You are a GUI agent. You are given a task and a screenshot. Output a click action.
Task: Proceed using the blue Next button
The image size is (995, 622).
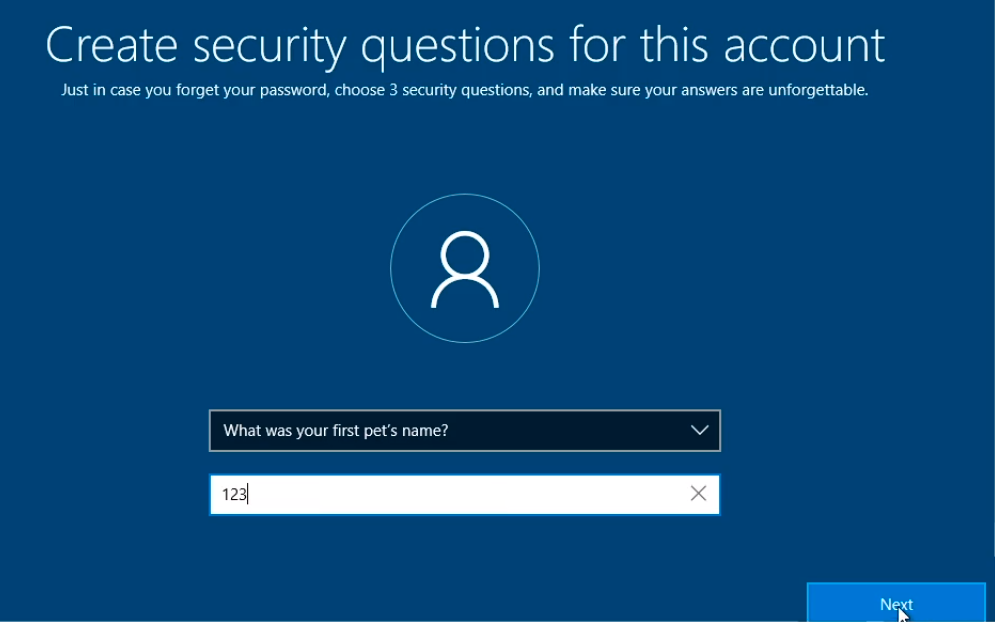tap(896, 602)
